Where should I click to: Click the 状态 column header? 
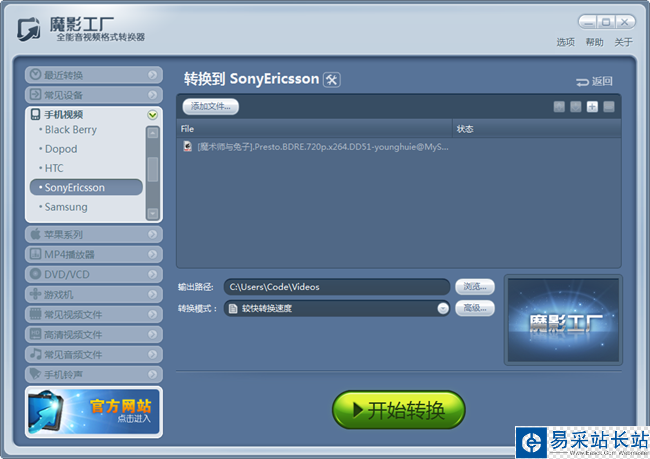[x=537, y=129]
